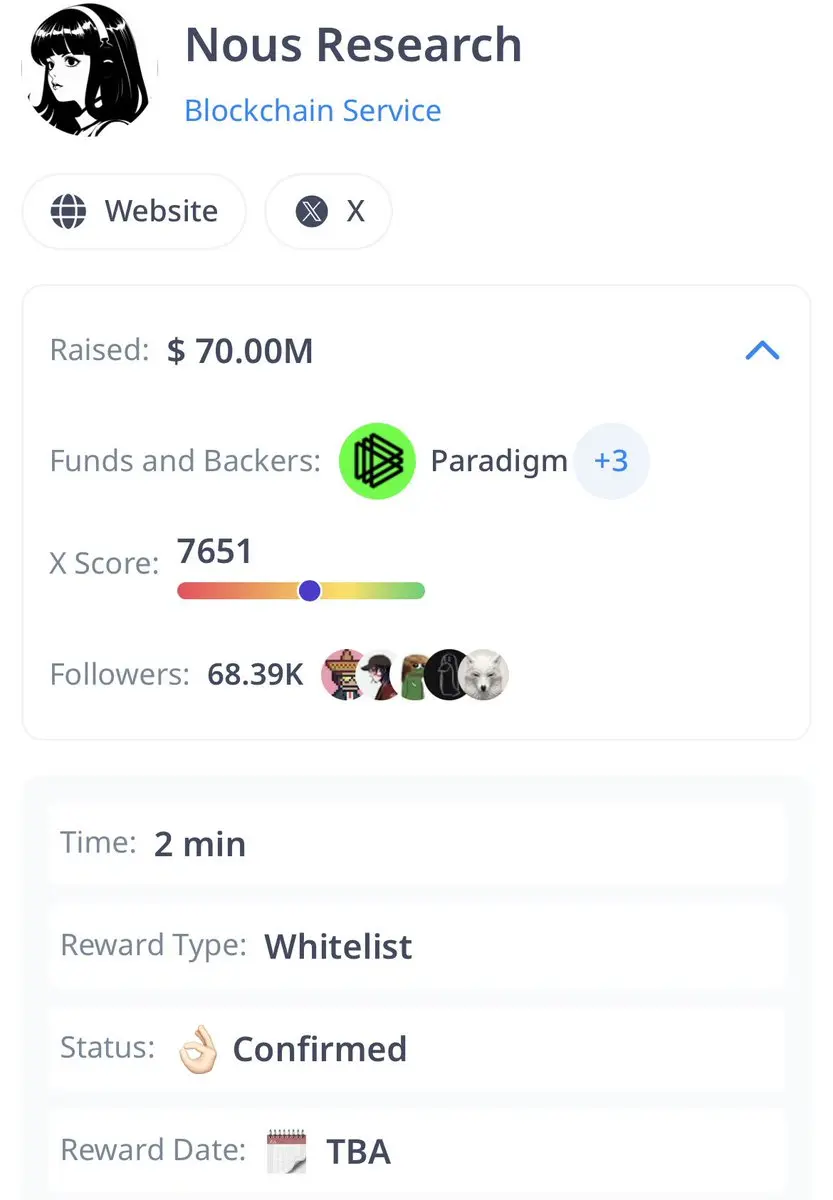Click the calendar icon beside TBA
Image resolution: width=833 pixels, height=1200 pixels.
click(287, 1151)
